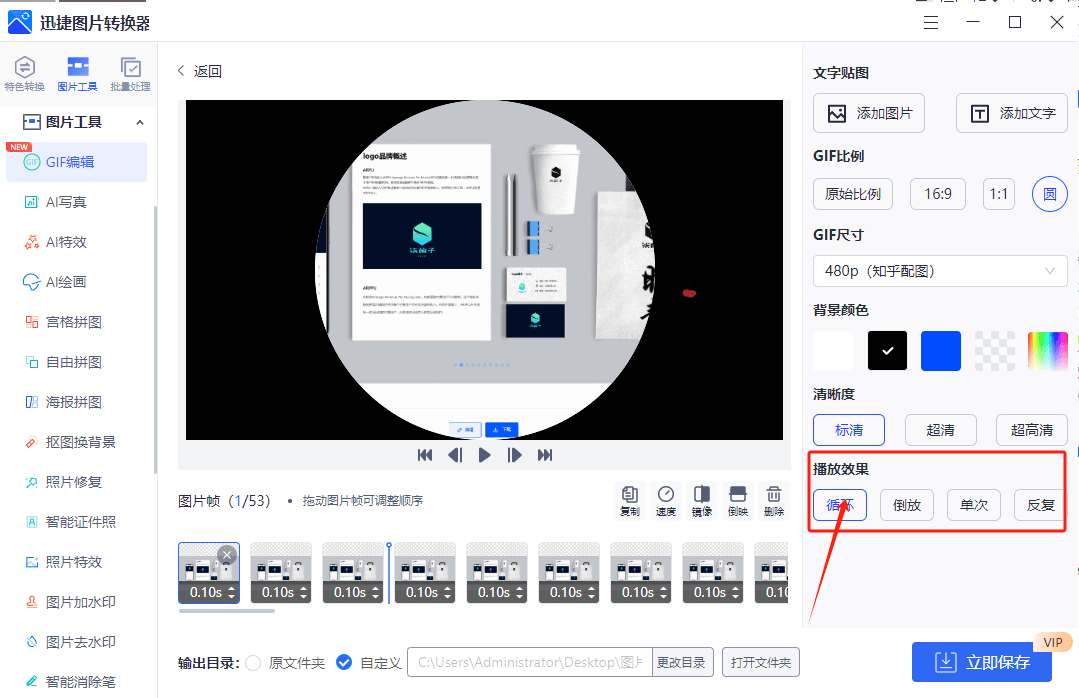The width and height of the screenshot is (1079, 698).
Task: Set clarity to 超高清
Action: click(x=1032, y=430)
